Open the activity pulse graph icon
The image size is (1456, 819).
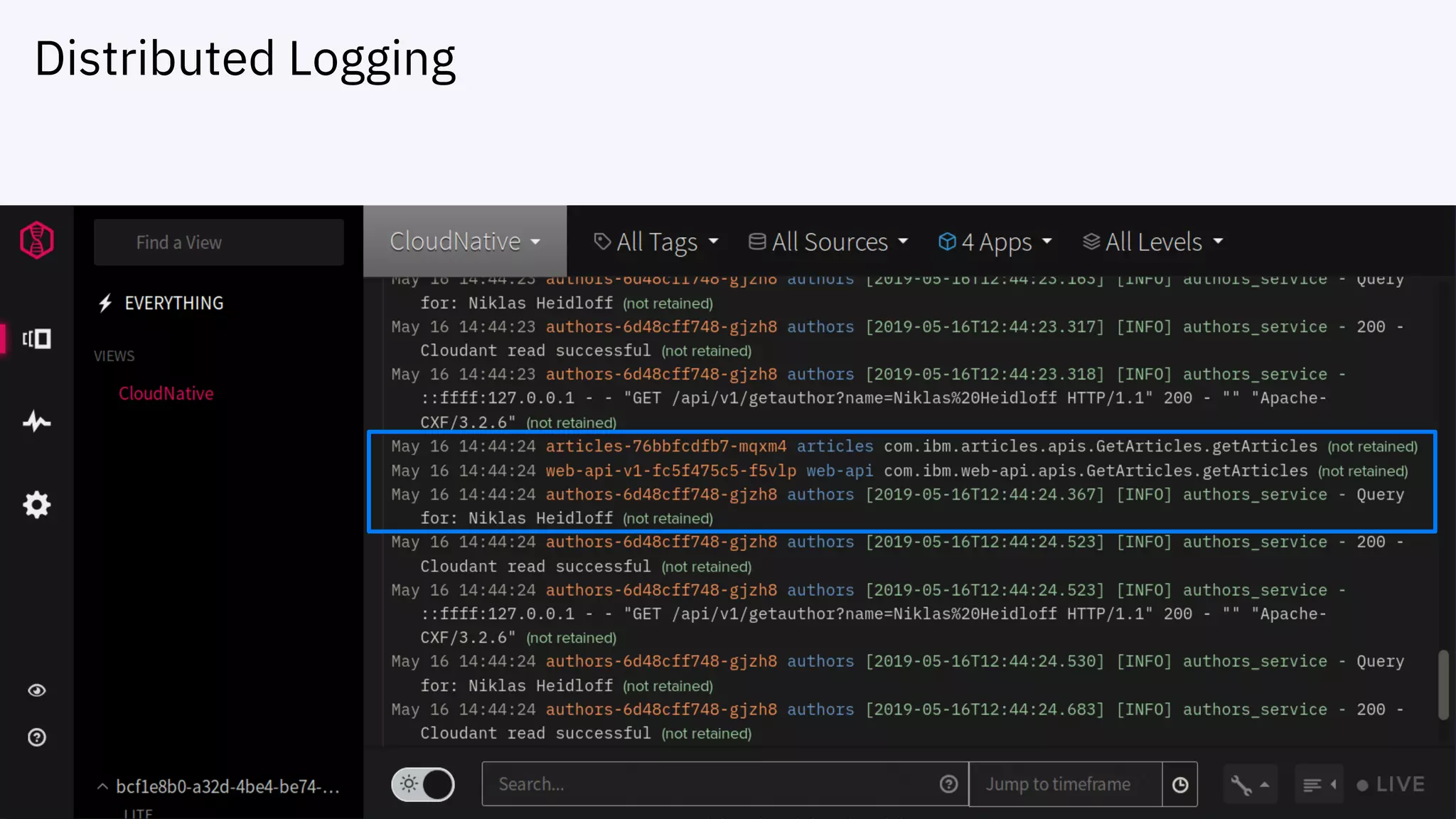point(36,422)
